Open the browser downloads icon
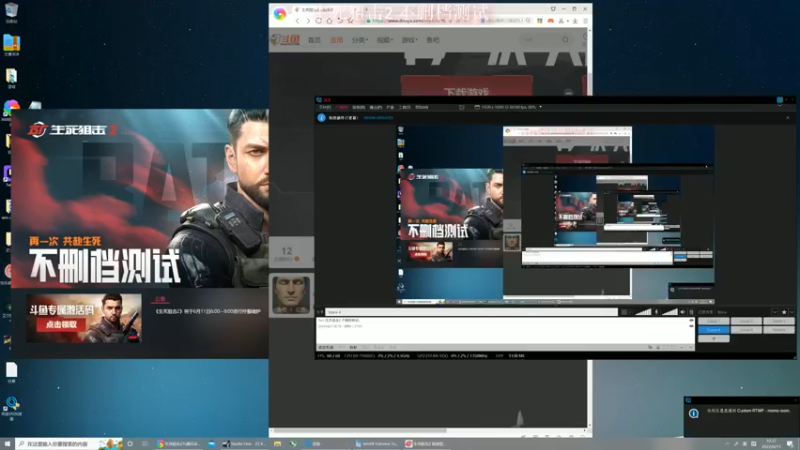This screenshot has height=450, width=800. pyautogui.click(x=575, y=21)
